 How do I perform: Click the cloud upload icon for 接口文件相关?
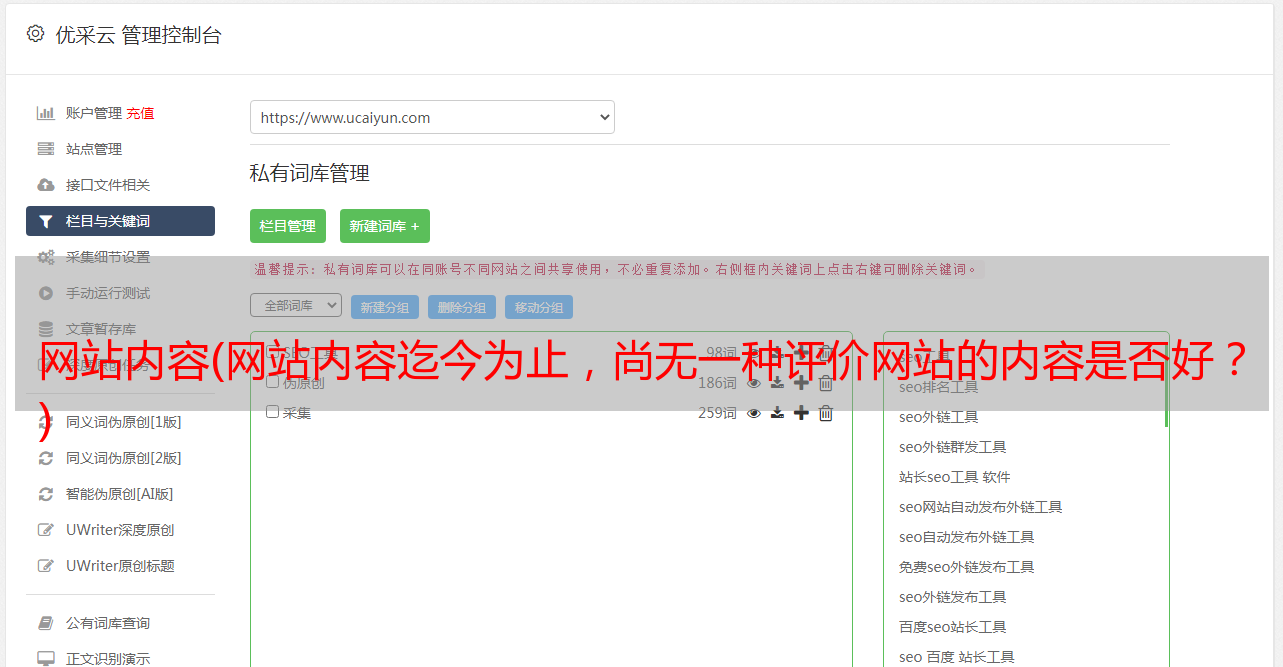tap(46, 185)
